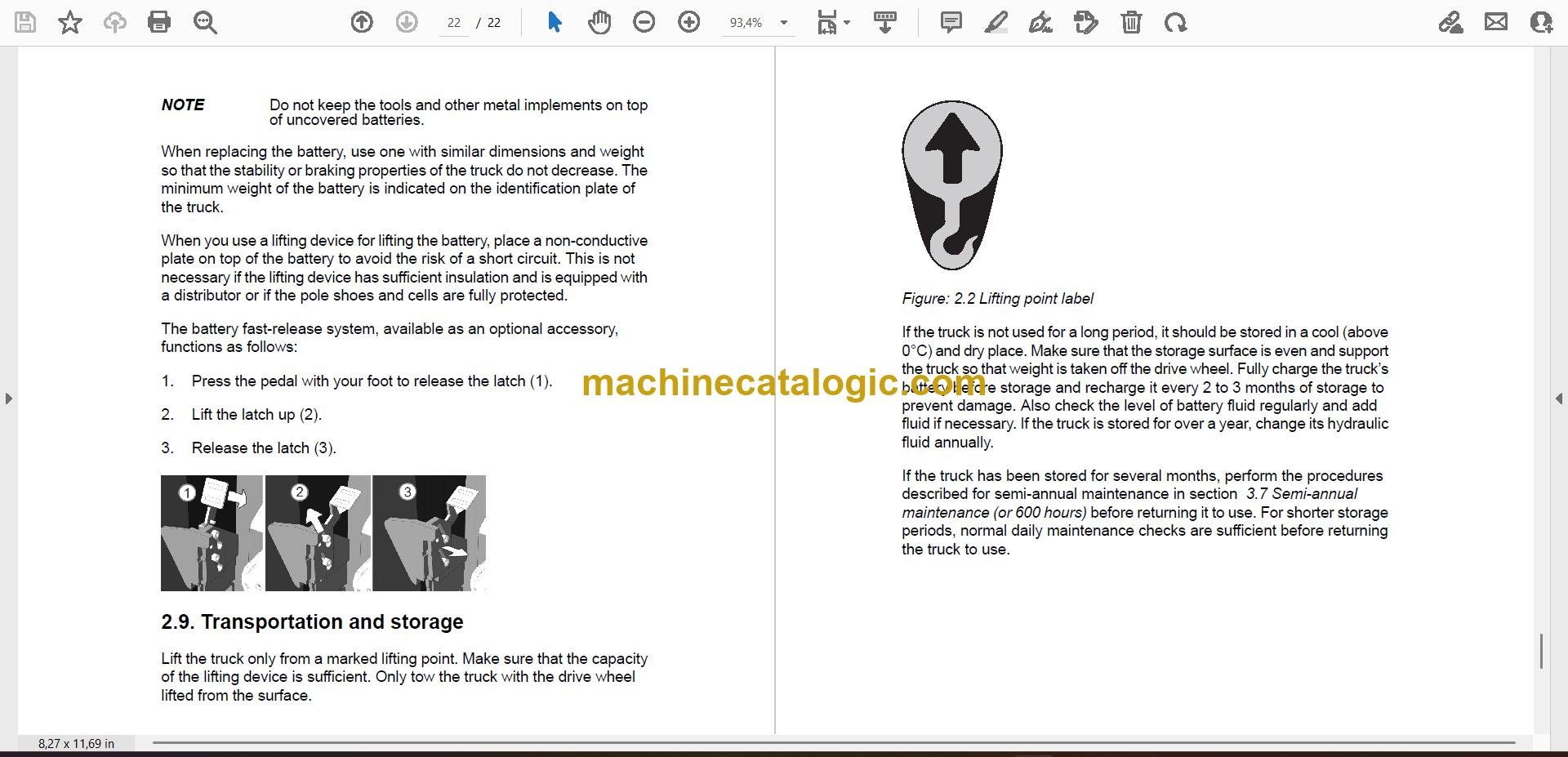This screenshot has height=757, width=1568.
Task: Rotate the page with the rotate icon
Action: (x=1176, y=22)
